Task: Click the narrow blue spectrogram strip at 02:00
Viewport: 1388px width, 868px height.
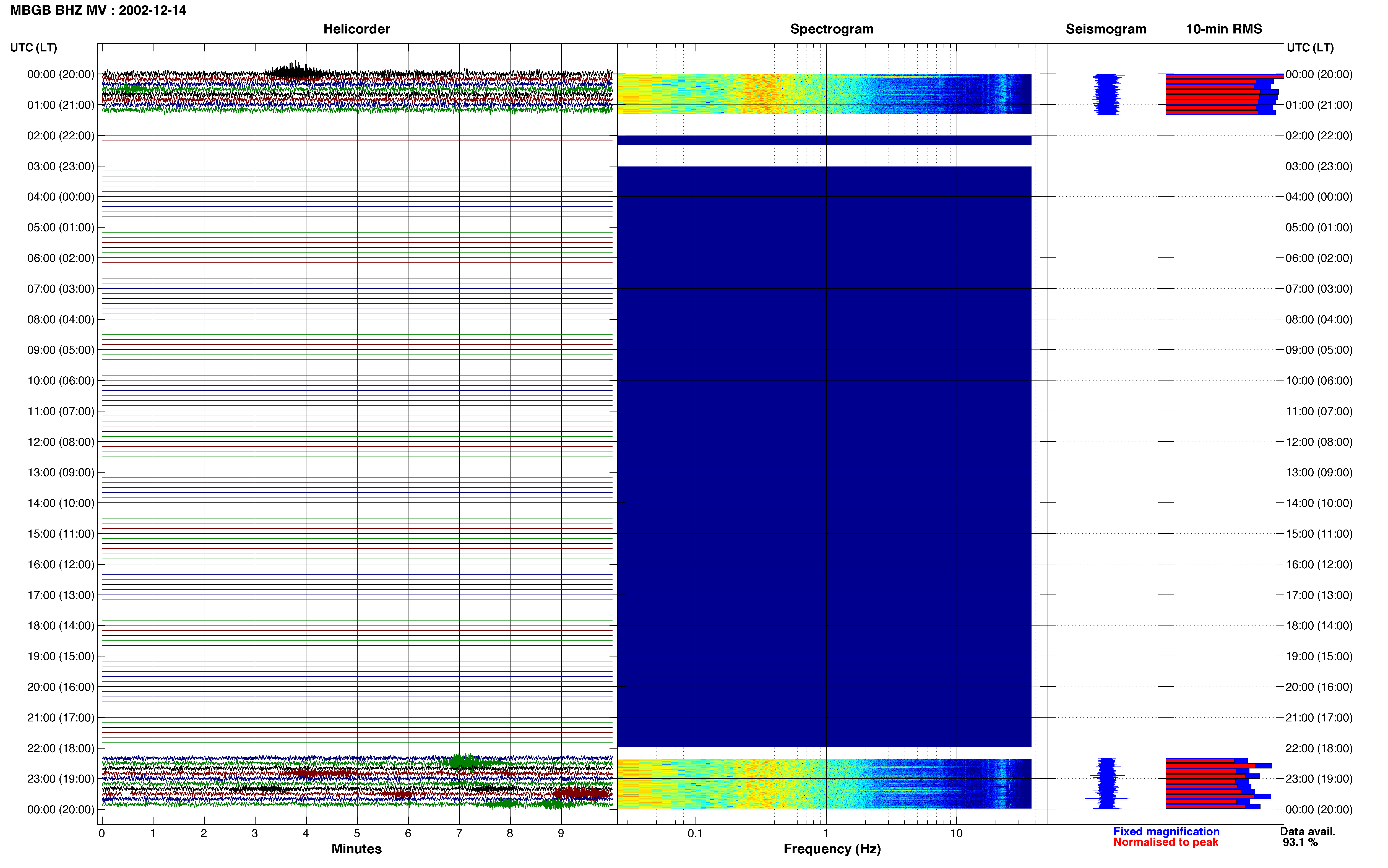Action: tap(824, 140)
